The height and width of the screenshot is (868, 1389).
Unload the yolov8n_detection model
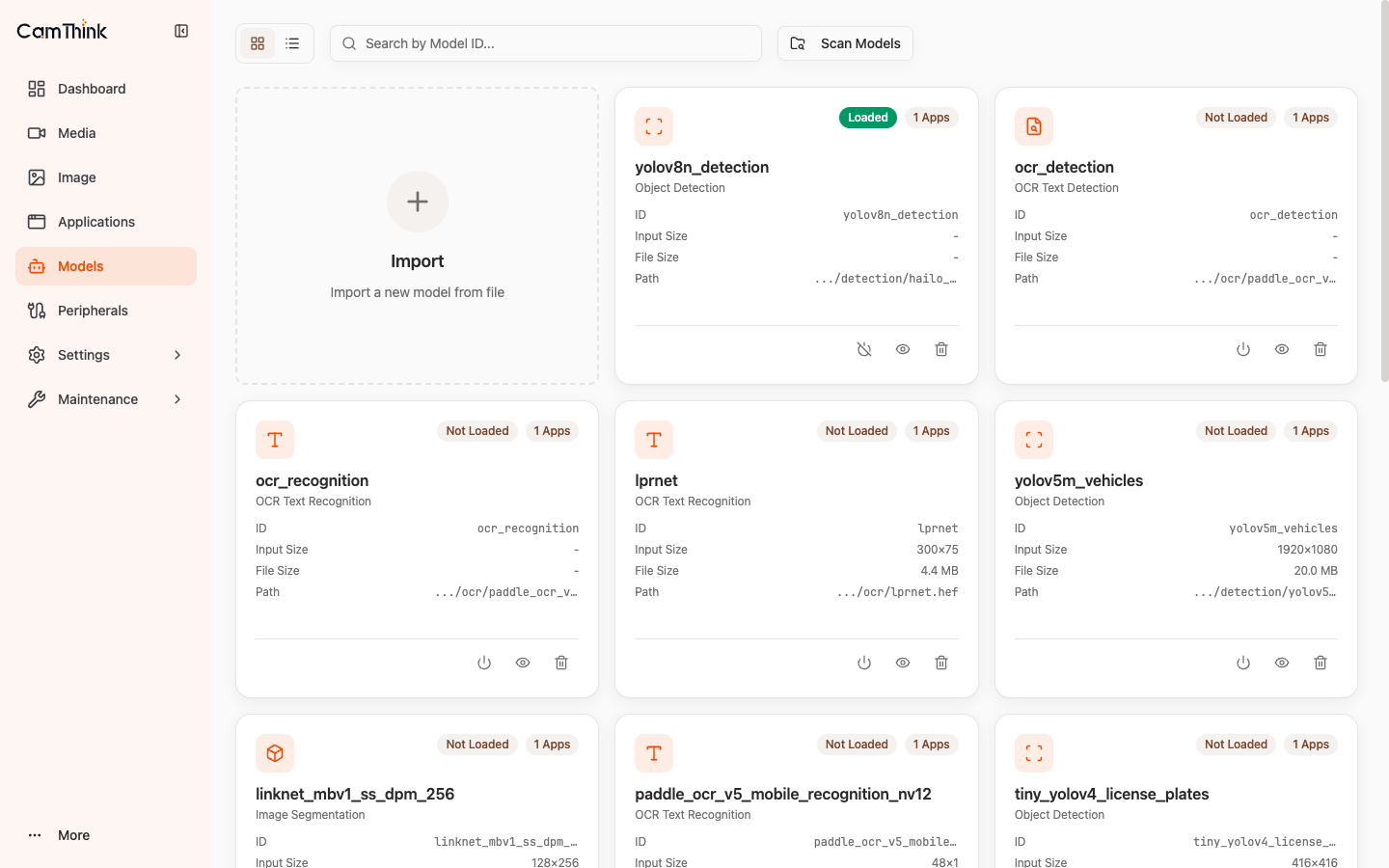[864, 349]
